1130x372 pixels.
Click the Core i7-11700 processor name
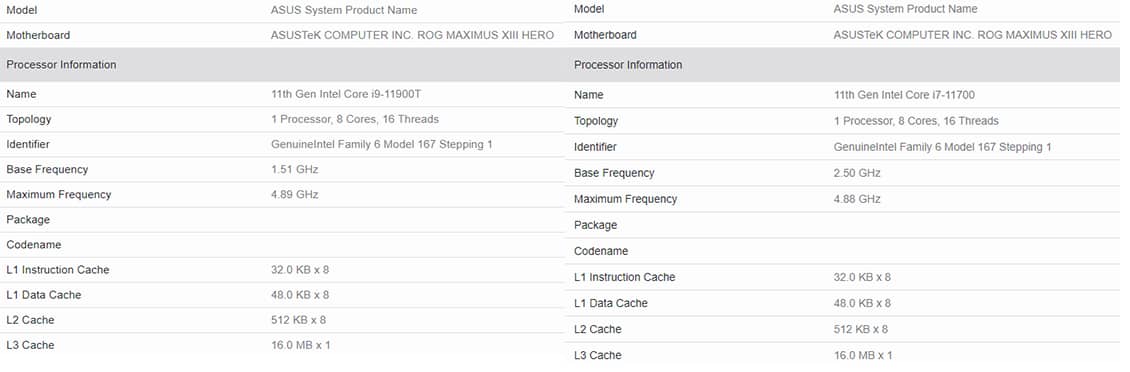click(904, 95)
